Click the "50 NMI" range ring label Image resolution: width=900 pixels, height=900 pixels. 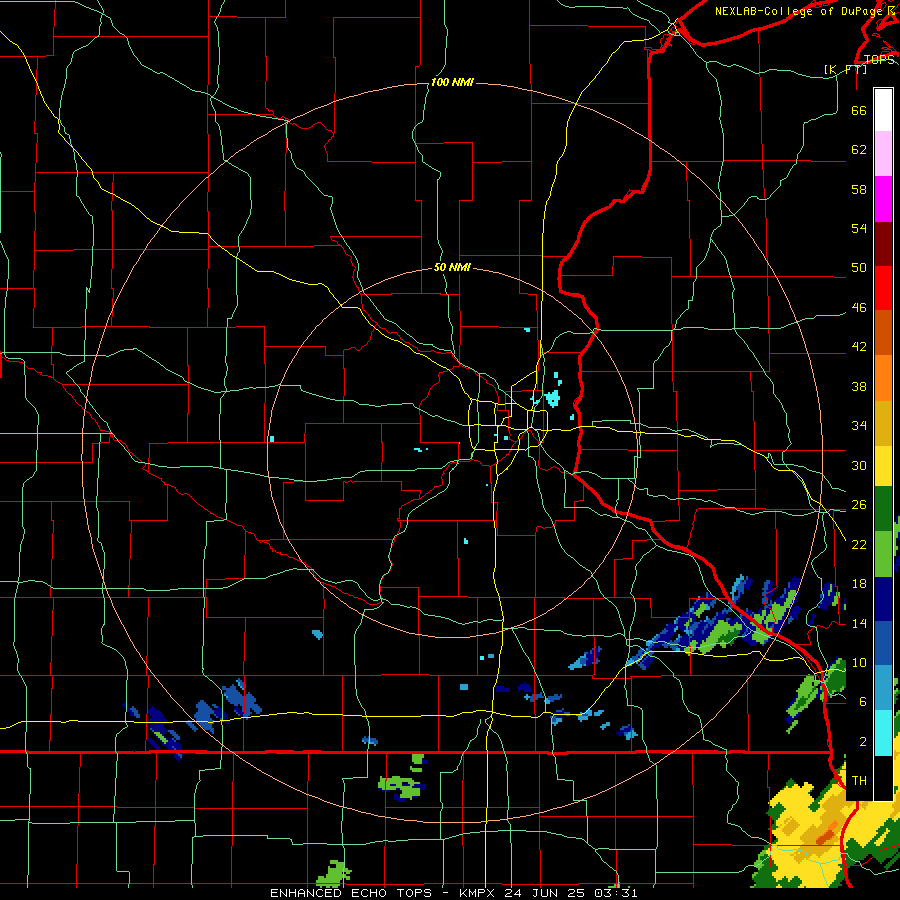tap(452, 267)
